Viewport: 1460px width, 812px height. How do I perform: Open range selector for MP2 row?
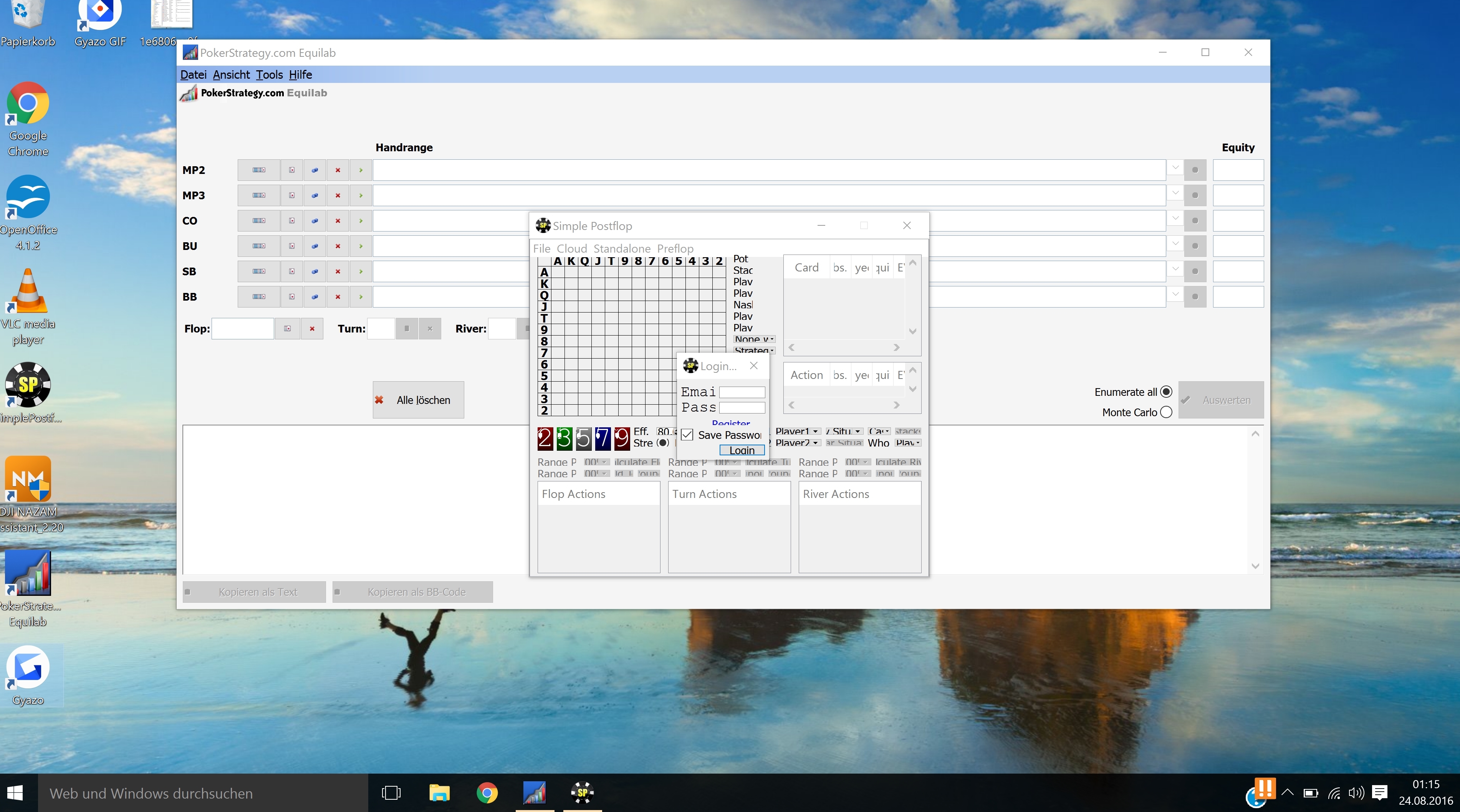pos(259,170)
